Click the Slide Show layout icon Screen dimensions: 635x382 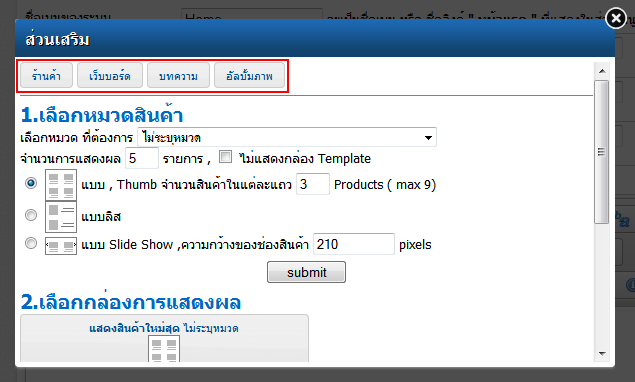(61, 245)
